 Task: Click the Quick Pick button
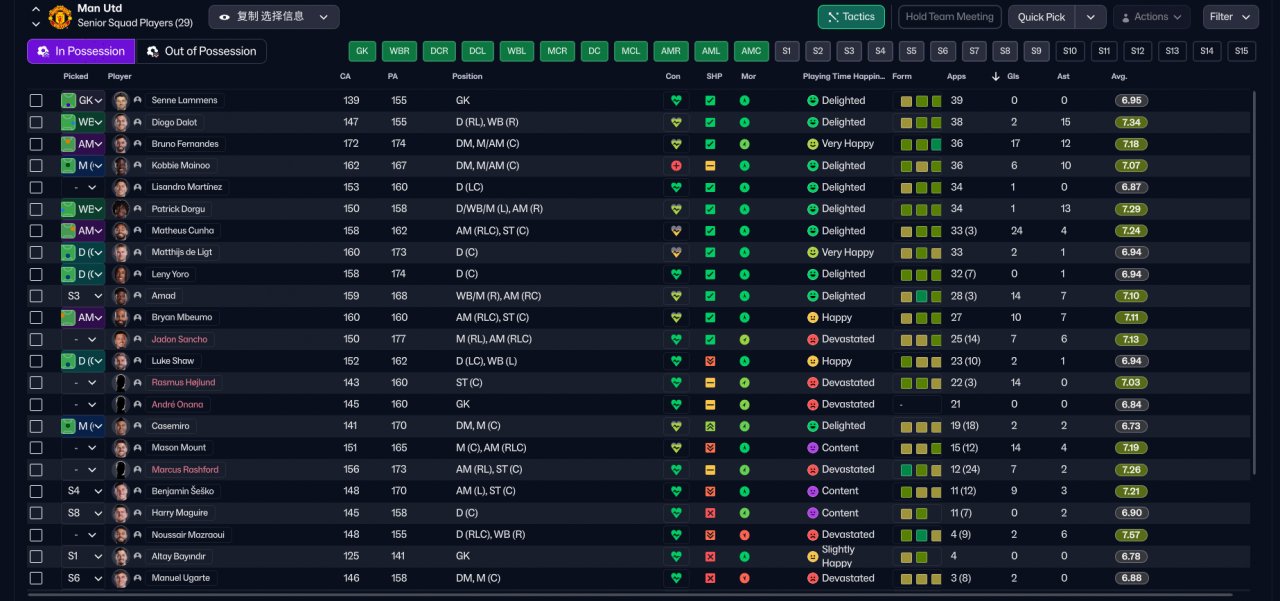[x=1042, y=17]
